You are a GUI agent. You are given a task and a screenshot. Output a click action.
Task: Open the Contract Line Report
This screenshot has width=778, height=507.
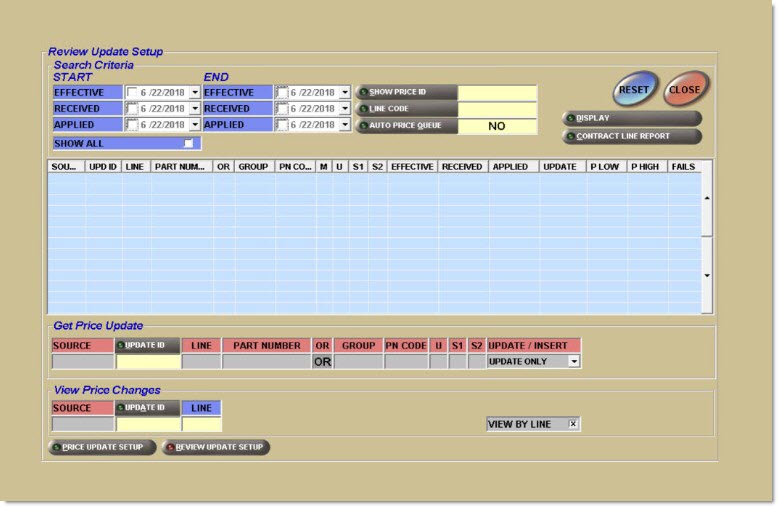(632, 136)
